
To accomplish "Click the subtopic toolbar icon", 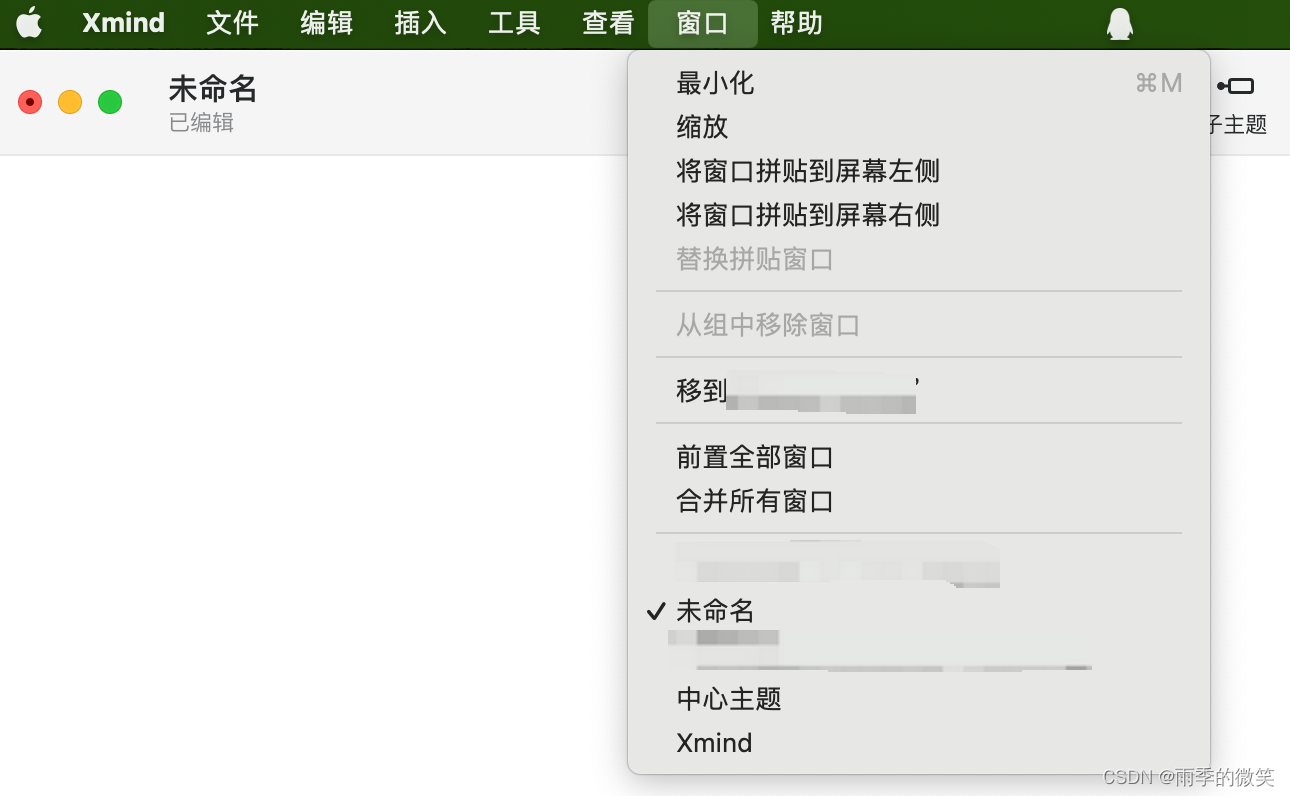I will [x=1236, y=86].
